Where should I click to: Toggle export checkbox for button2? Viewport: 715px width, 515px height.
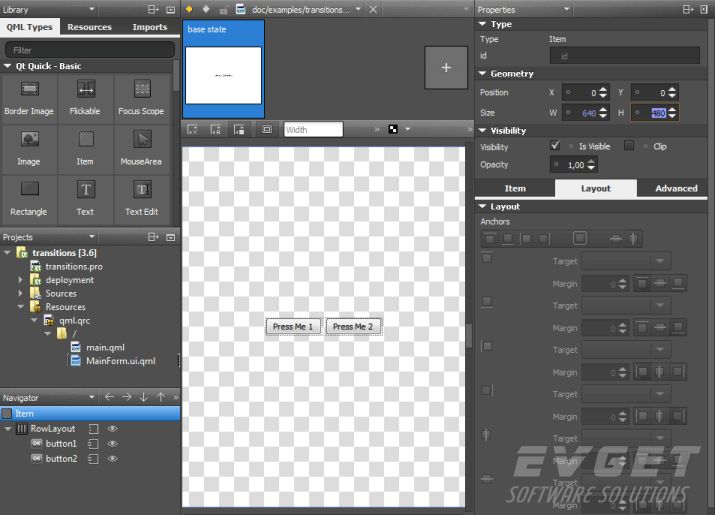[x=93, y=458]
